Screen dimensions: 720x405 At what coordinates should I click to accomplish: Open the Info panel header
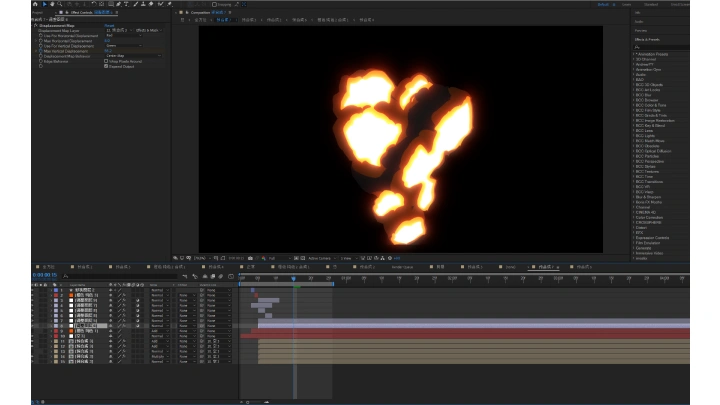tap(638, 13)
